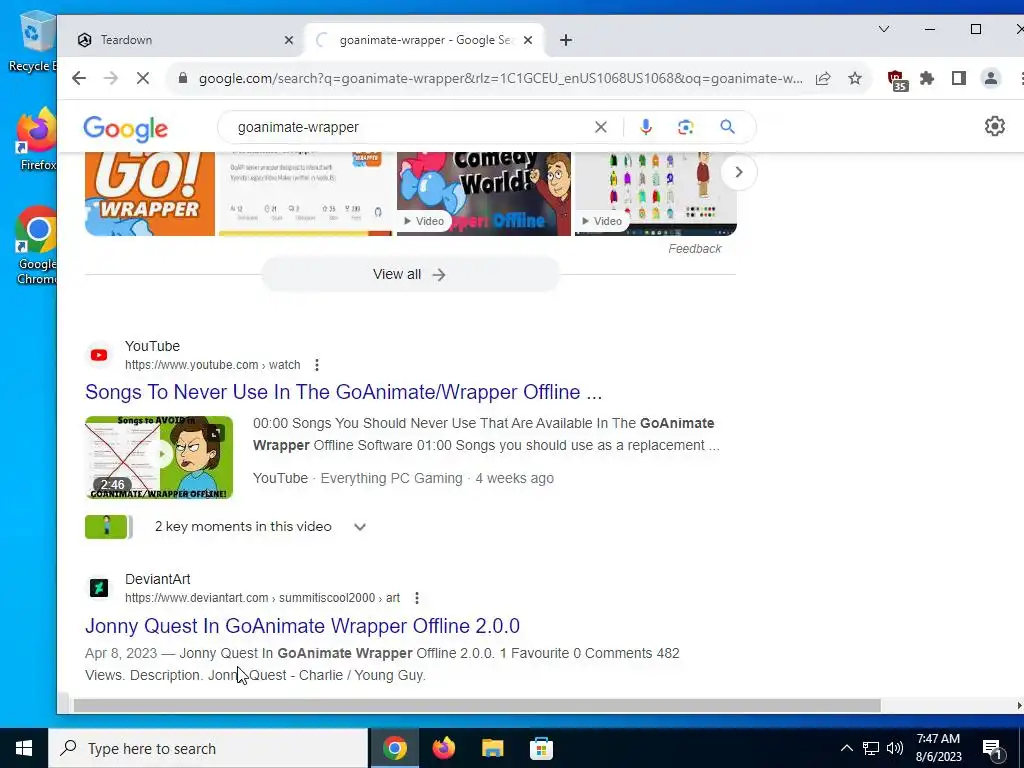Open the Chrome tab search dropdown
The width and height of the screenshot is (1024, 768).
click(x=884, y=29)
